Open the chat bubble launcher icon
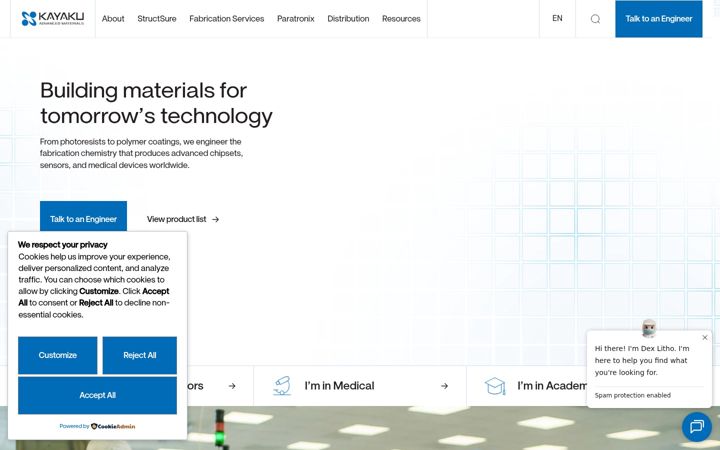Viewport: 720px width, 450px height. click(x=697, y=427)
